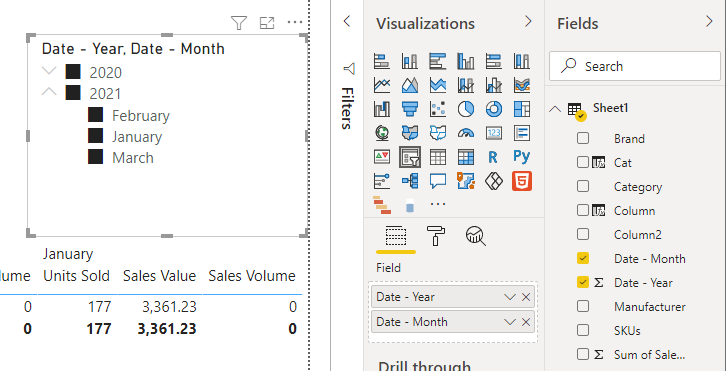Image resolution: width=726 pixels, height=371 pixels.
Task: Select the Donut chart visual
Action: point(494,109)
